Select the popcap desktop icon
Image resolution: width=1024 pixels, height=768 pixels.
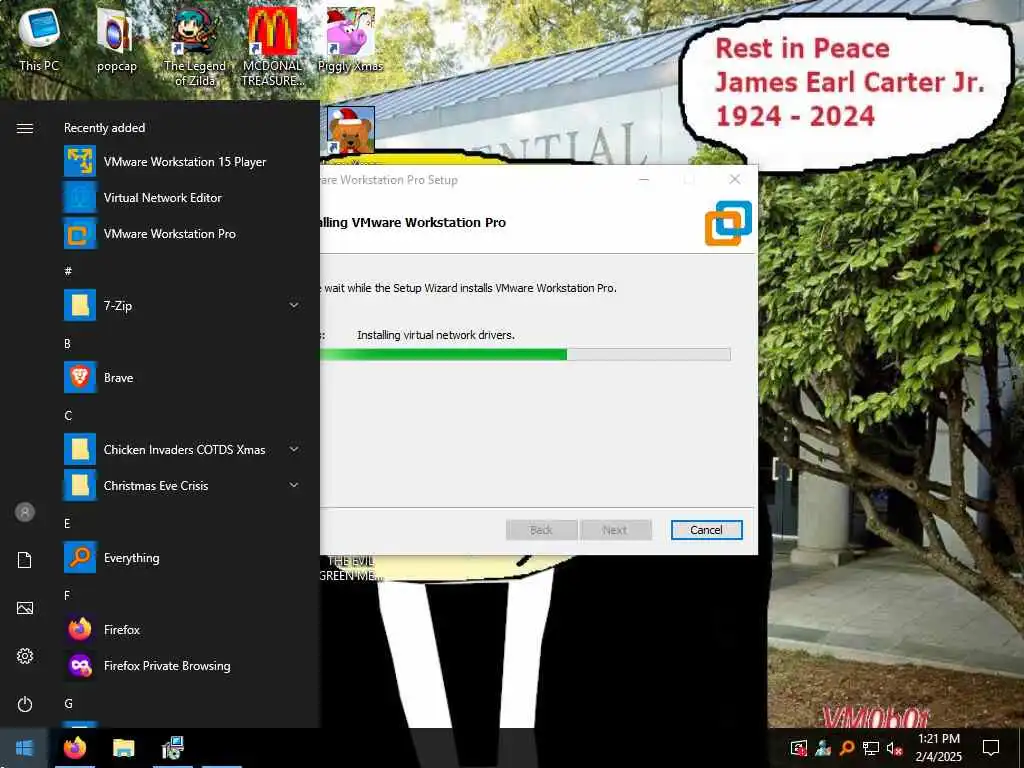click(x=116, y=40)
